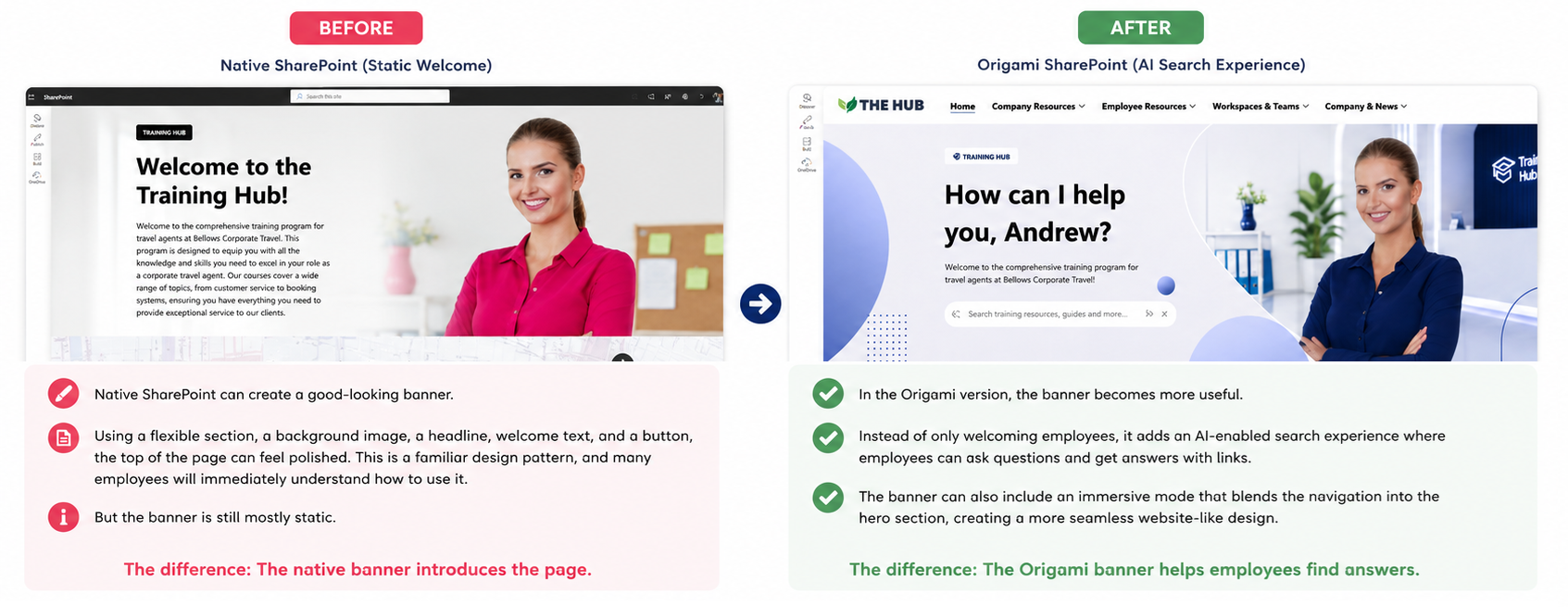Click 'The Origami banner helps employees find answers' line
1568x607 pixels.
(1134, 569)
